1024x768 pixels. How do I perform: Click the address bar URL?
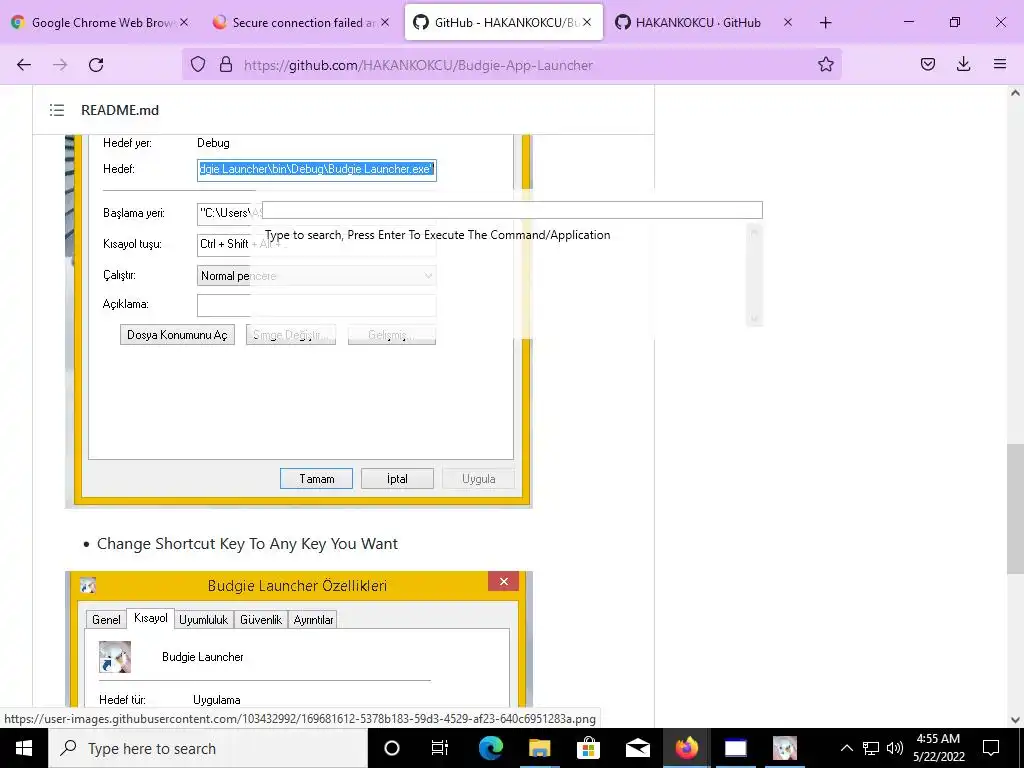point(418,65)
